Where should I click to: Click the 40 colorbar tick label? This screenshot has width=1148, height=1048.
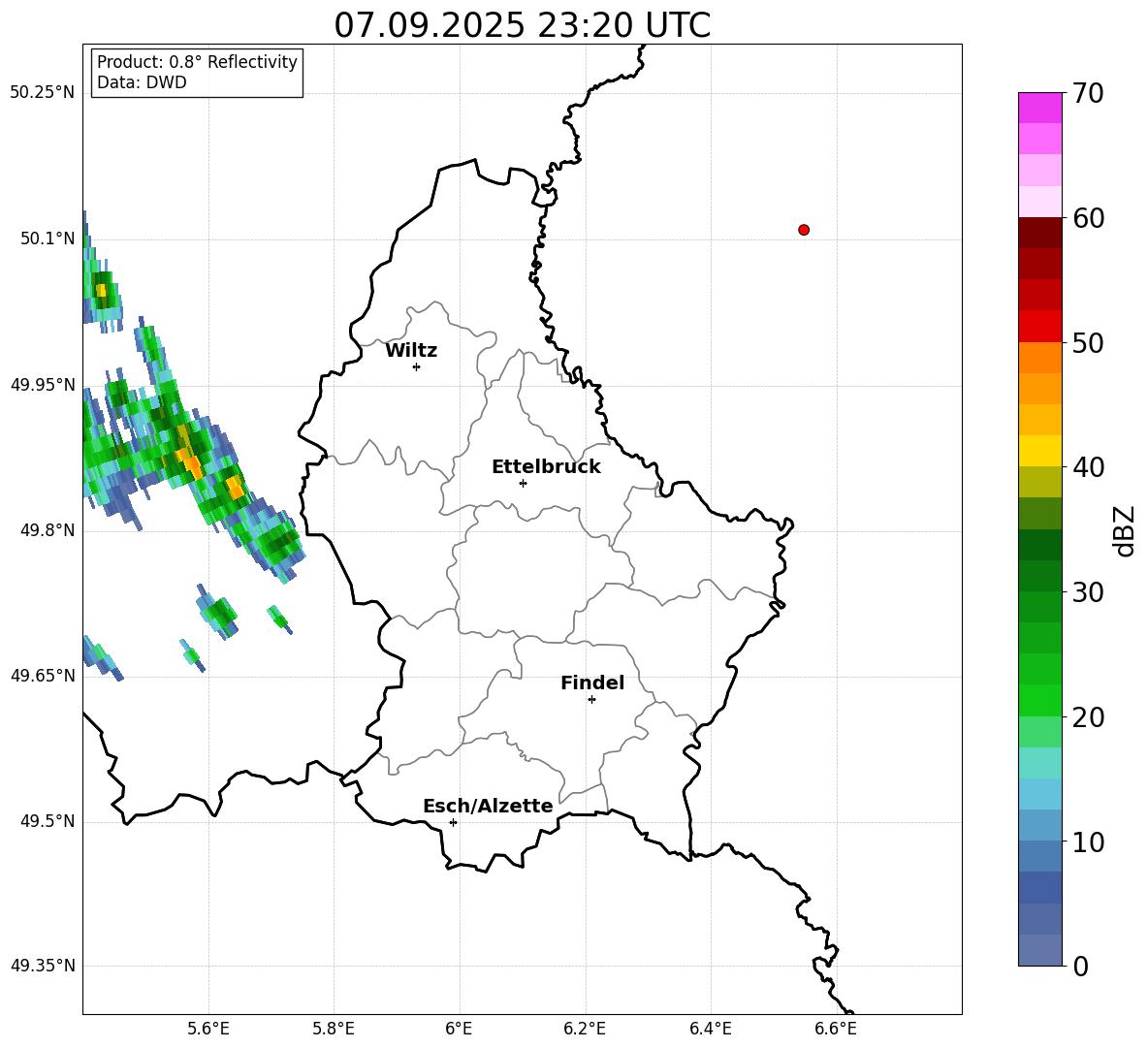[x=1088, y=467]
